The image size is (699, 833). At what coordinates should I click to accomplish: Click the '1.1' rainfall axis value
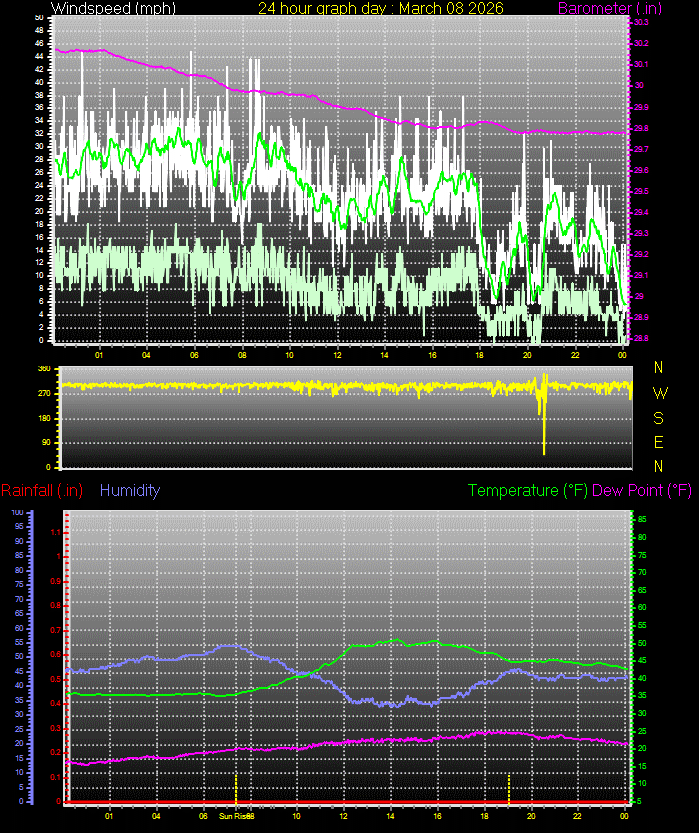(55, 532)
